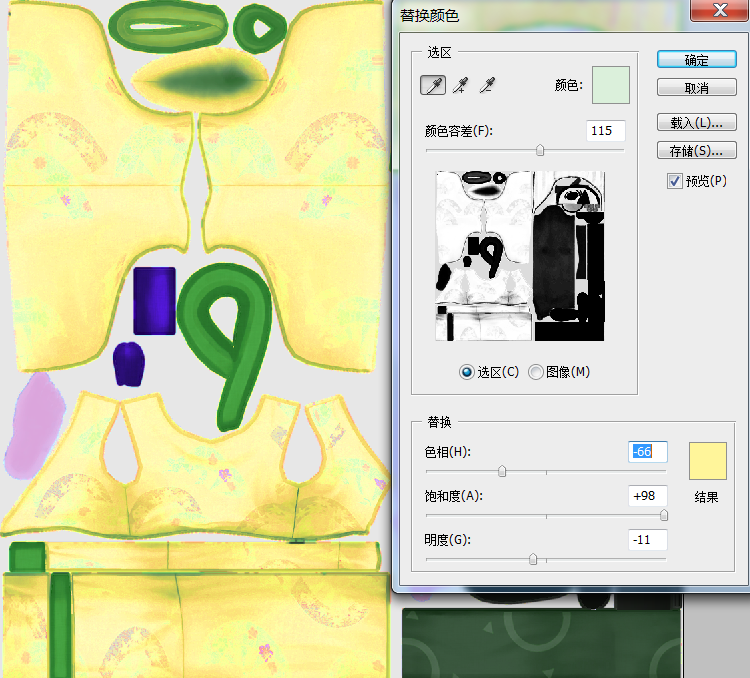Select the add to sample eyedropper
The height and width of the screenshot is (678, 750).
pos(461,86)
